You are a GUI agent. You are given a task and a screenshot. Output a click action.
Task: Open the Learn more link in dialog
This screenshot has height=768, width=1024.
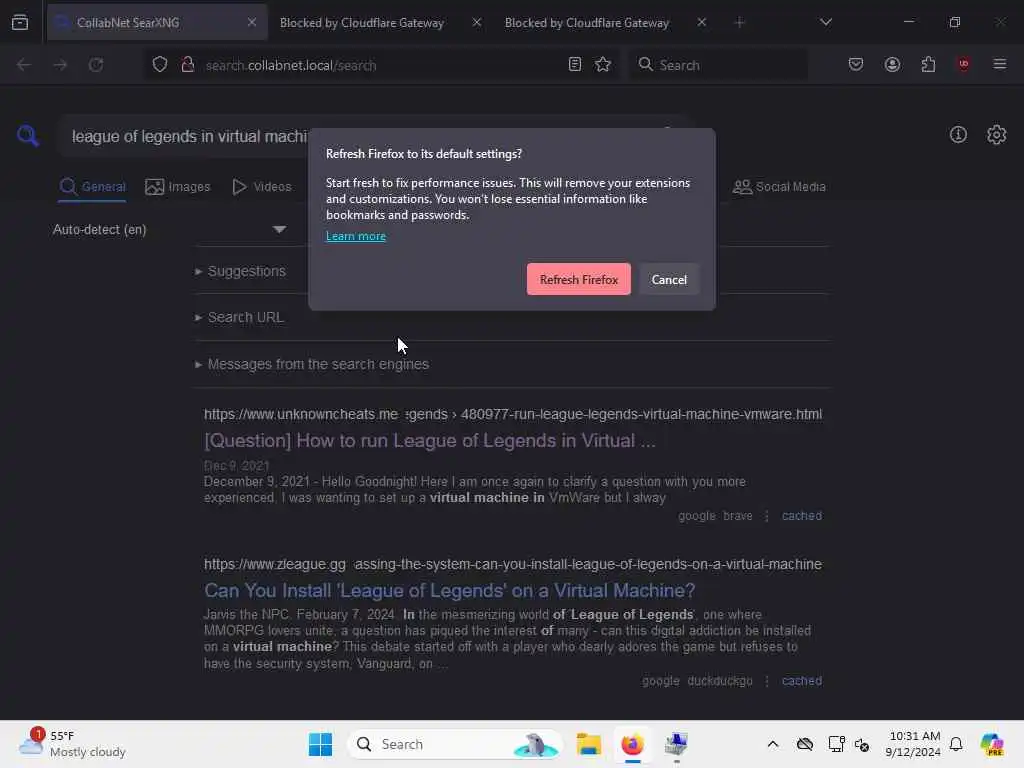356,236
